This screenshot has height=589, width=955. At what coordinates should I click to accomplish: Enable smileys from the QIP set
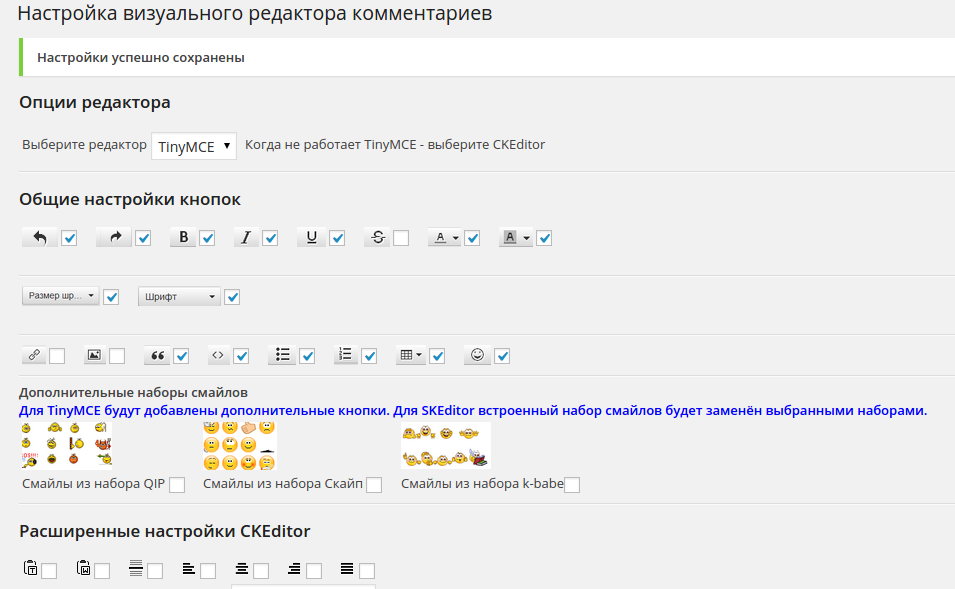[x=177, y=485]
